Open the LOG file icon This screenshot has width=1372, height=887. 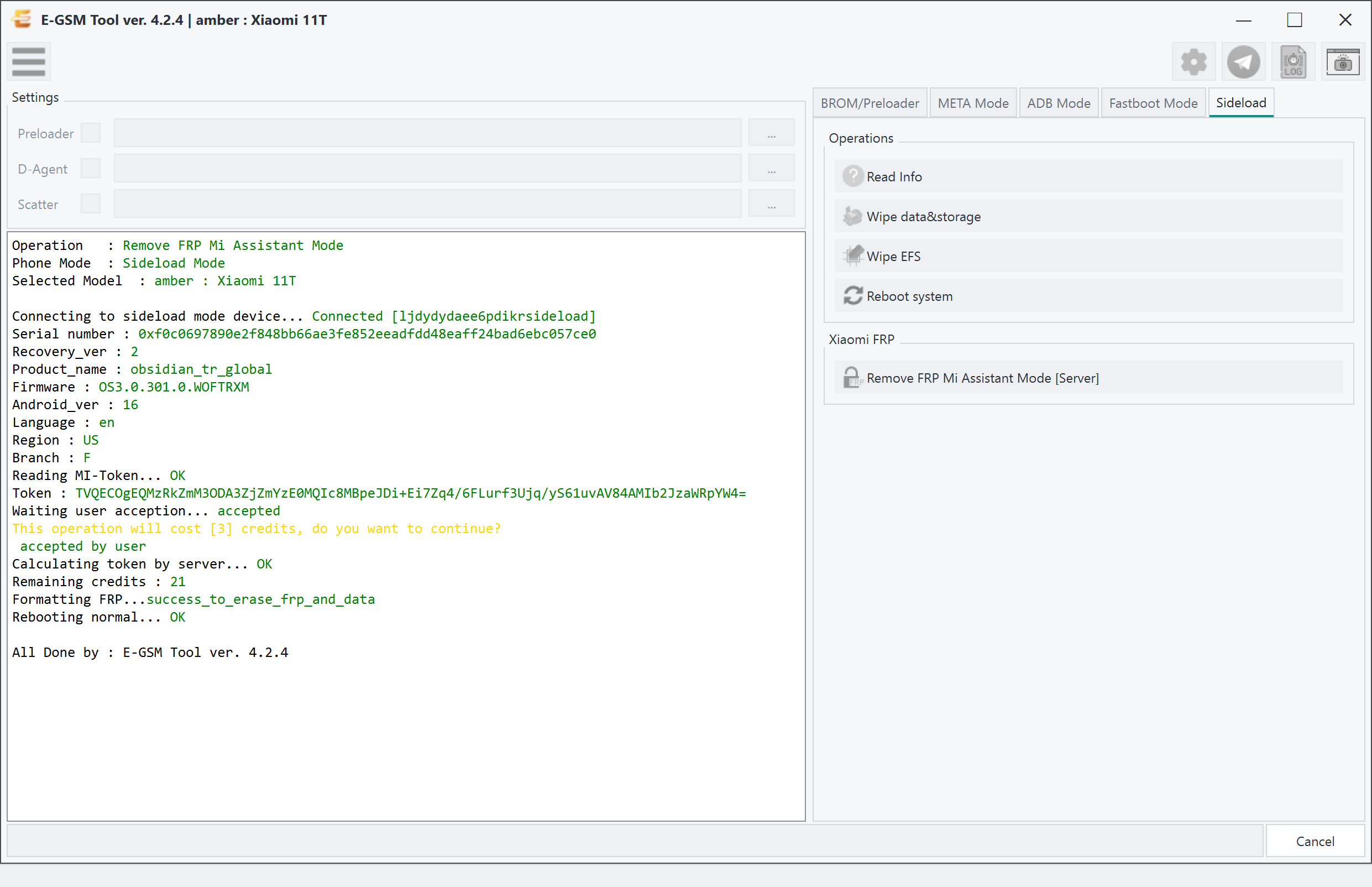click(x=1292, y=61)
